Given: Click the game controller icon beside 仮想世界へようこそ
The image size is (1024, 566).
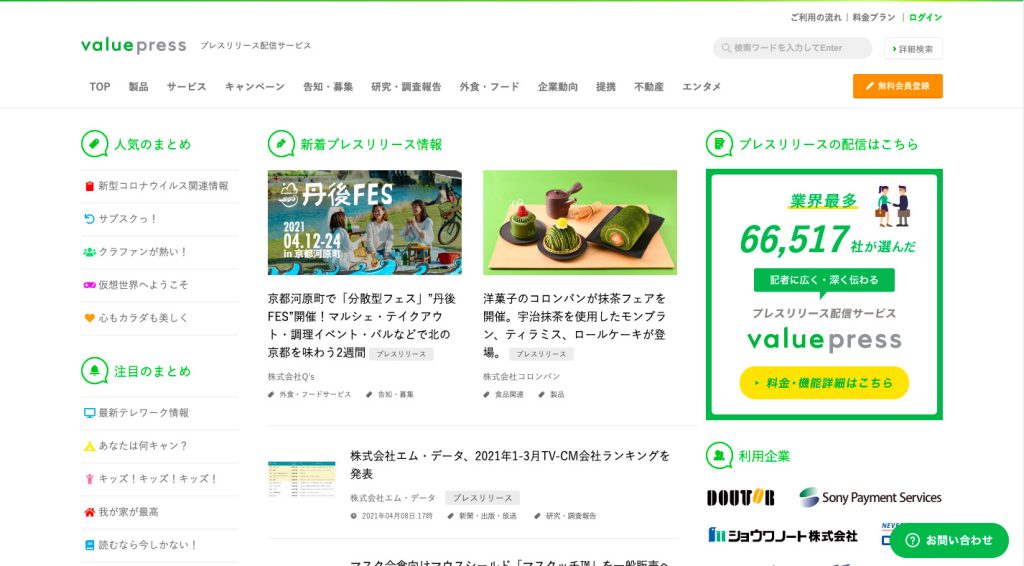Looking at the screenshot, I should point(89,285).
